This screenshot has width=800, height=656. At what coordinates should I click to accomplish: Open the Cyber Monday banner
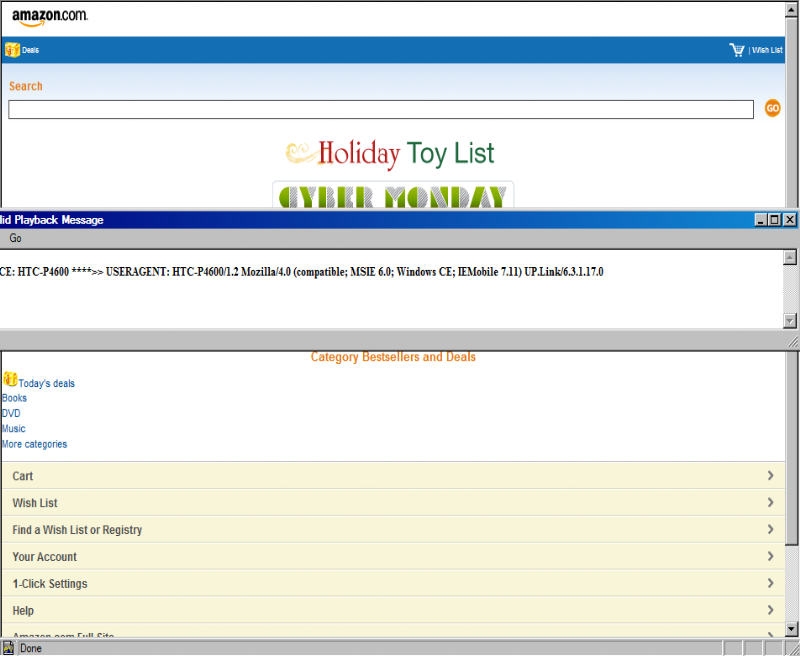pyautogui.click(x=393, y=195)
